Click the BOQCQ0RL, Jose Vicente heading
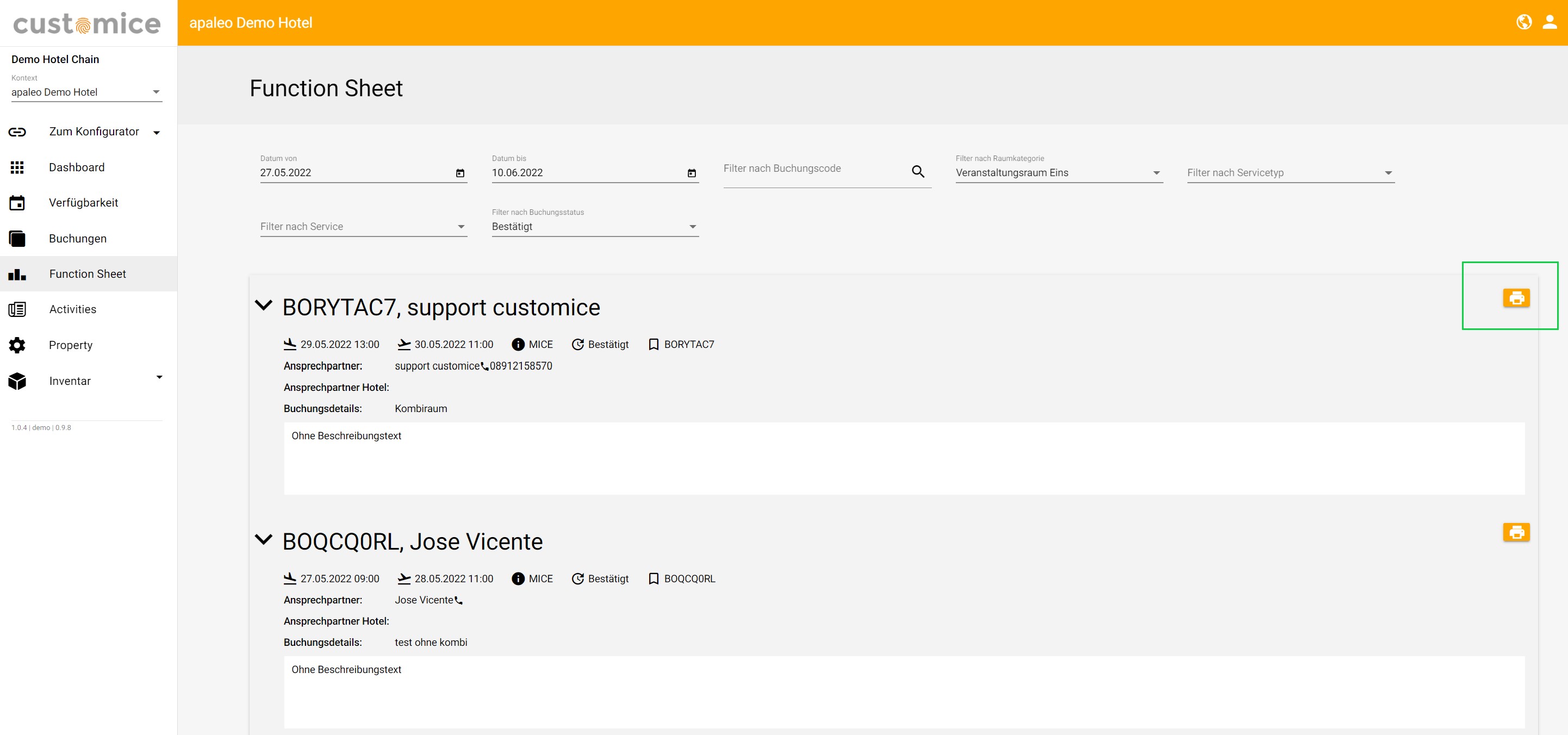The height and width of the screenshot is (735, 1568). [413, 541]
